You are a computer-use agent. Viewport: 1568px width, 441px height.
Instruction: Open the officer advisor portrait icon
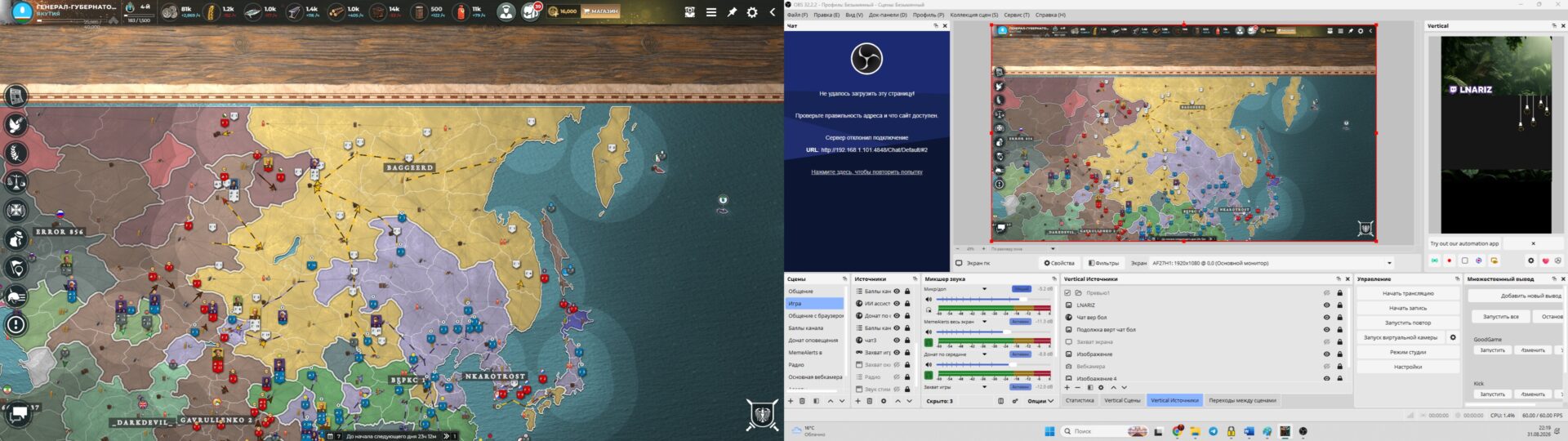506,11
